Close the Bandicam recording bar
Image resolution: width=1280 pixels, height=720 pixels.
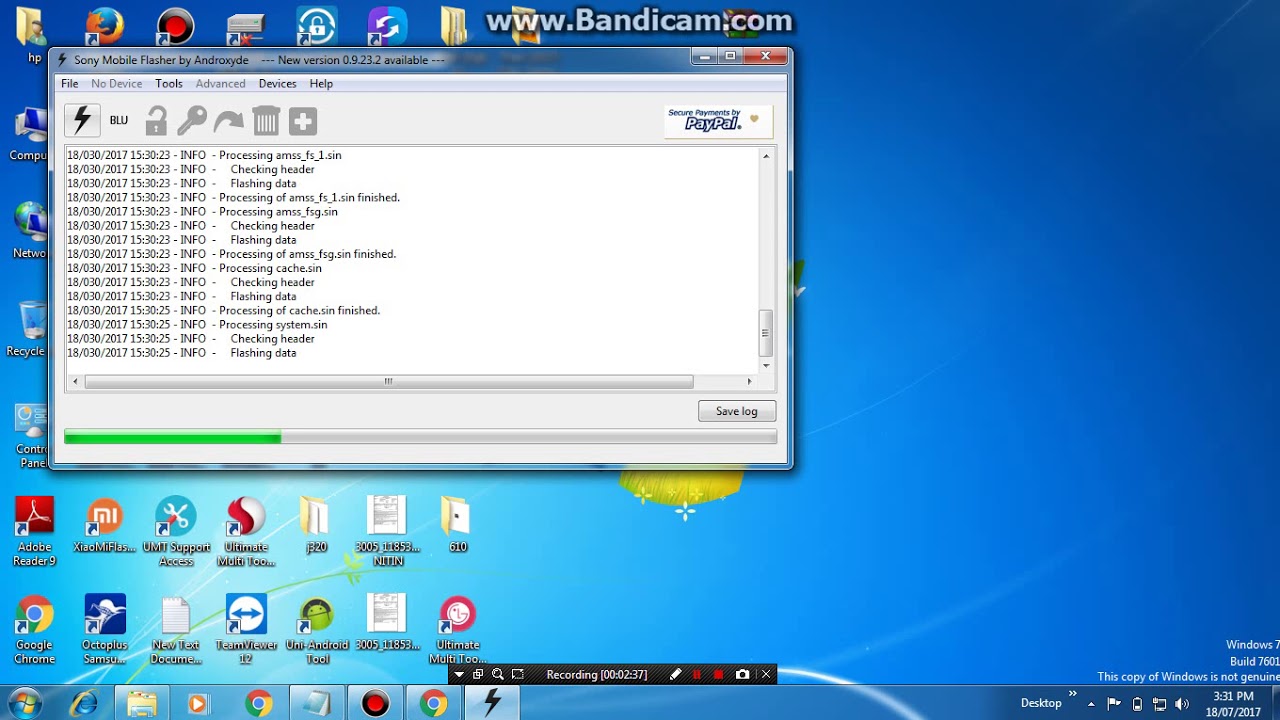pos(766,675)
